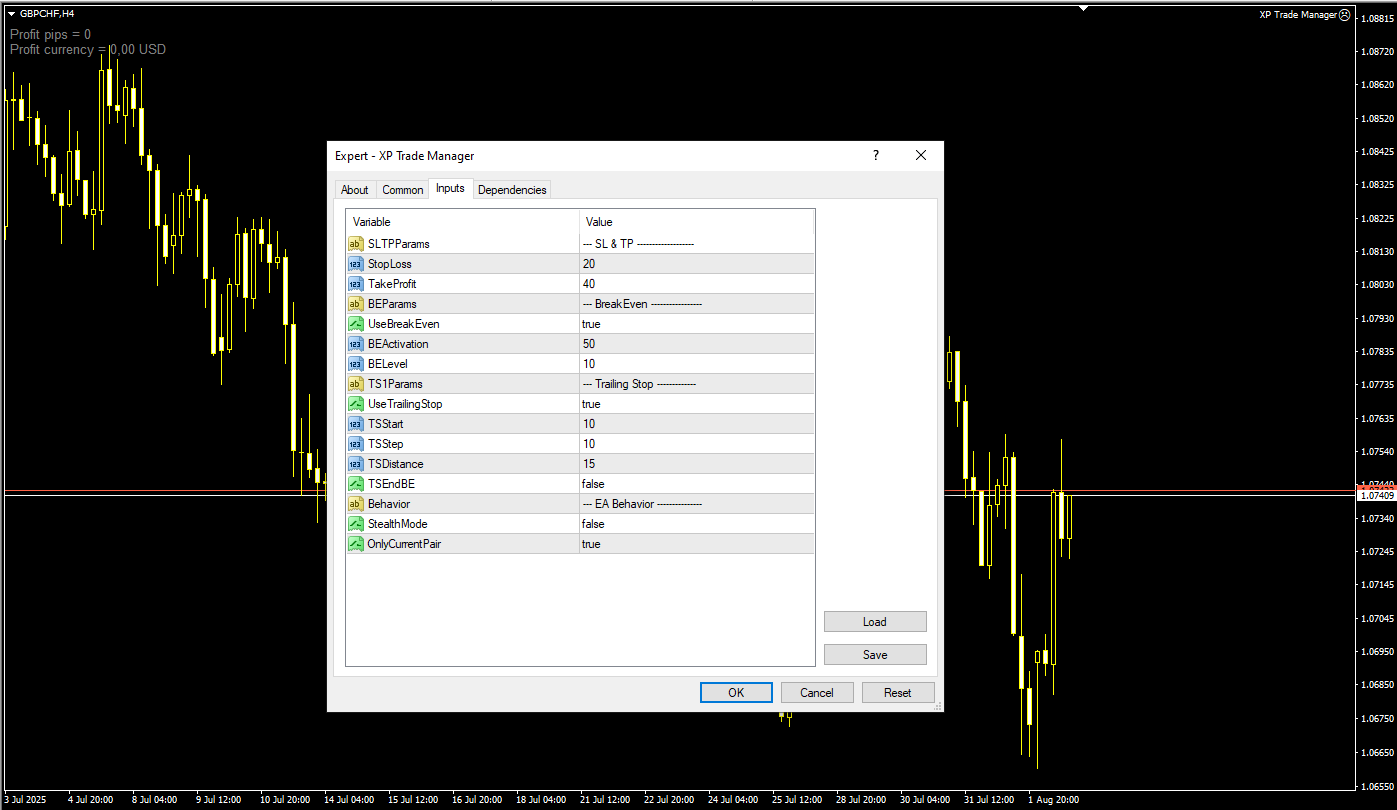Click the green icon beside UseTrailingStop
This screenshot has height=810, width=1397.
355,403
